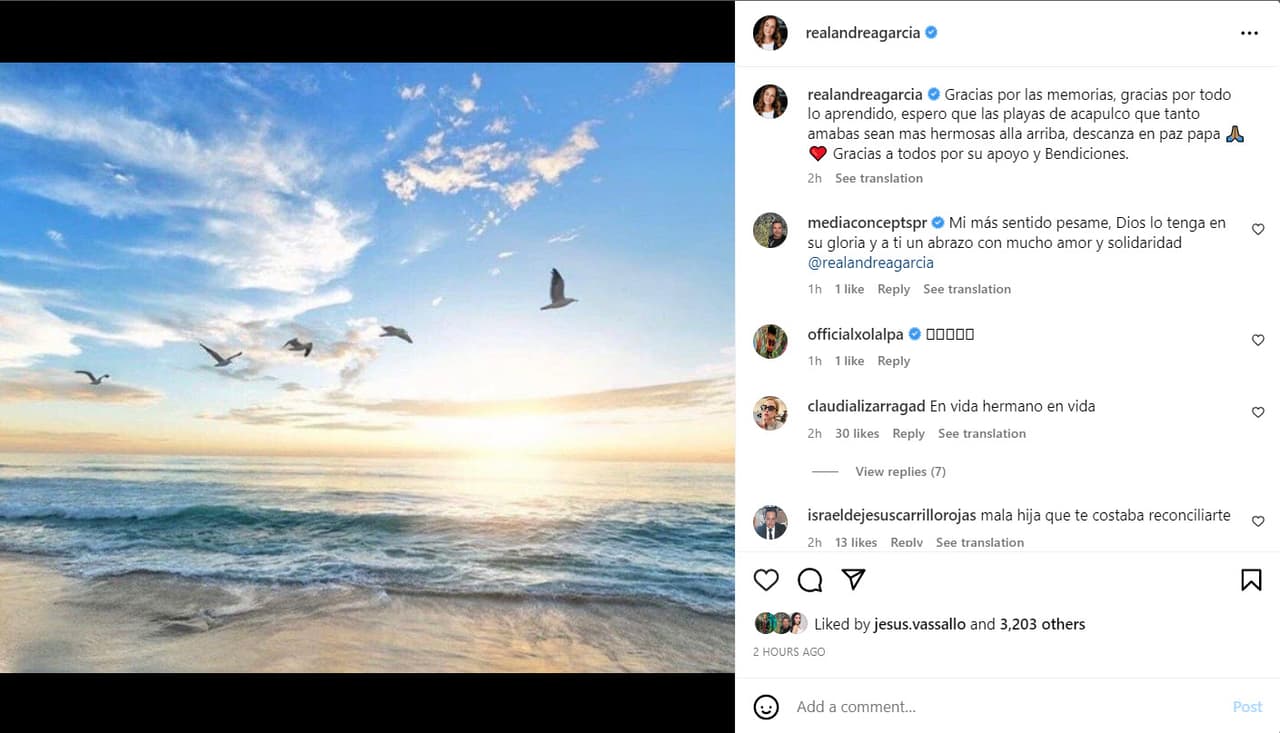Expand replies under claudializarragad's comment

point(900,471)
